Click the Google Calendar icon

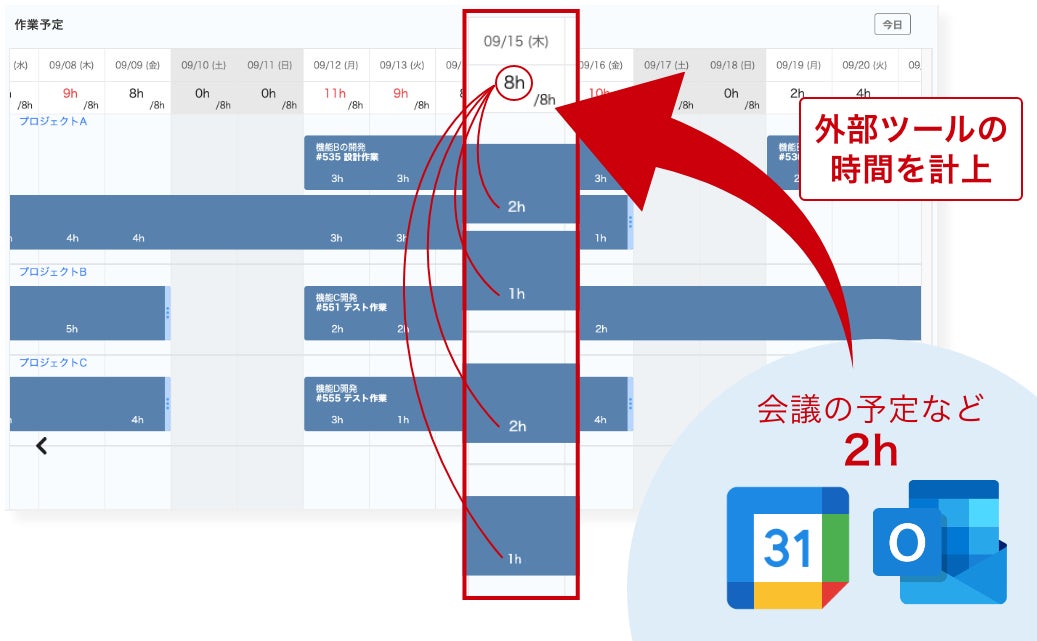[787, 548]
